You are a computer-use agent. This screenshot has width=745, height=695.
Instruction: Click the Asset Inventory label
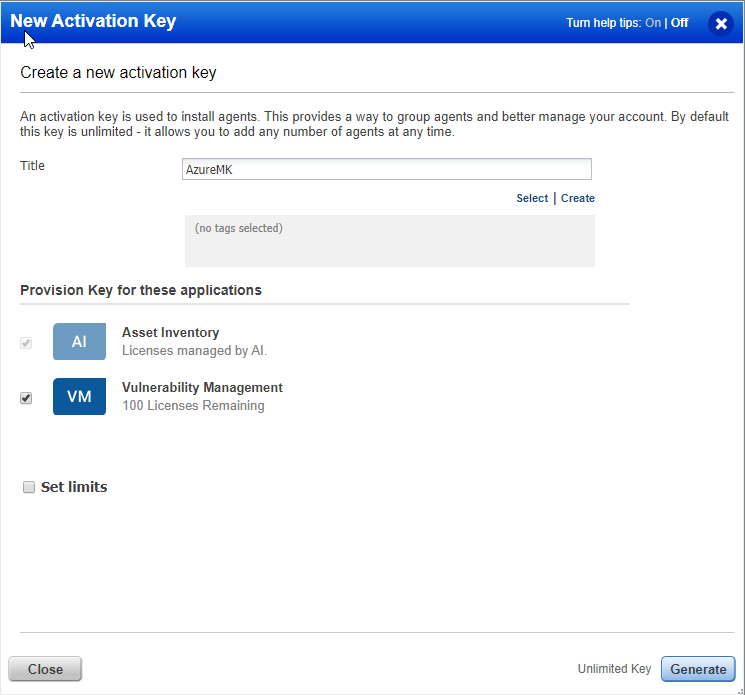171,333
